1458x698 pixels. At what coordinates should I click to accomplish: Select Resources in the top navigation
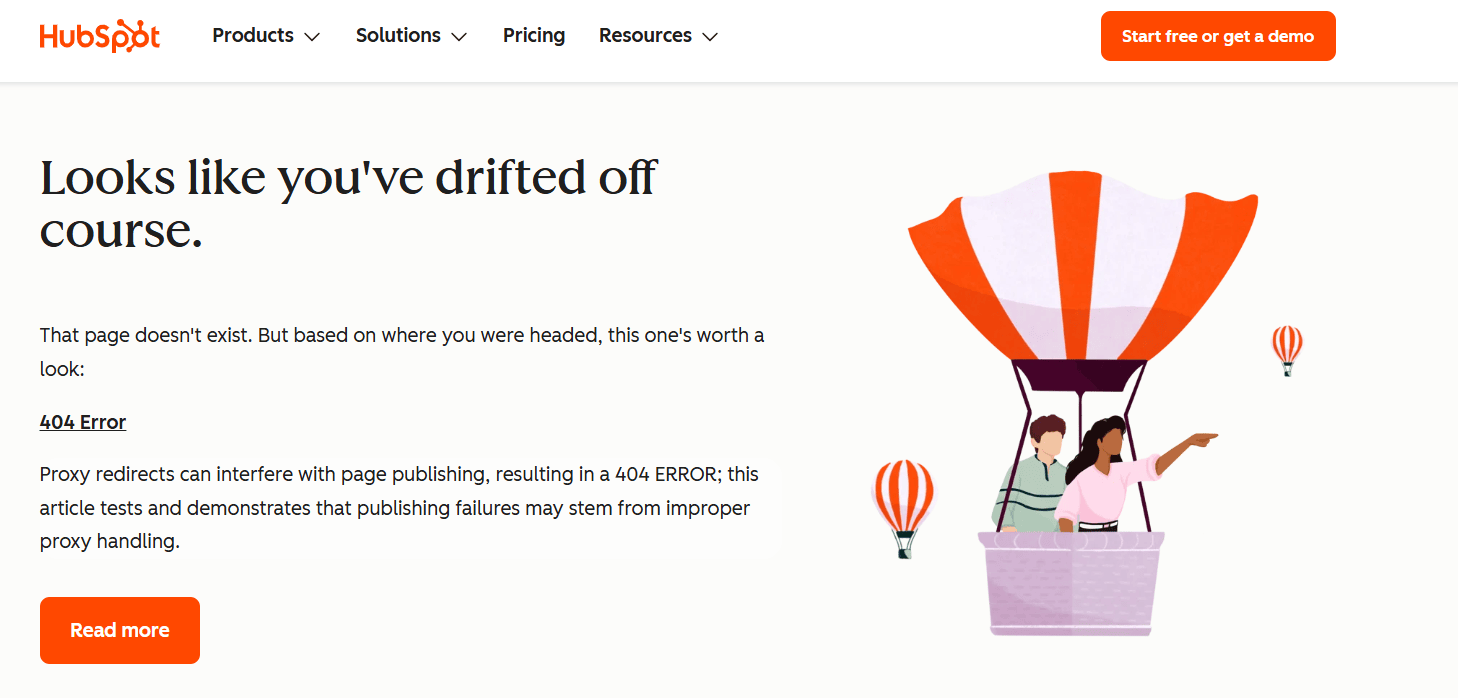[x=645, y=35]
